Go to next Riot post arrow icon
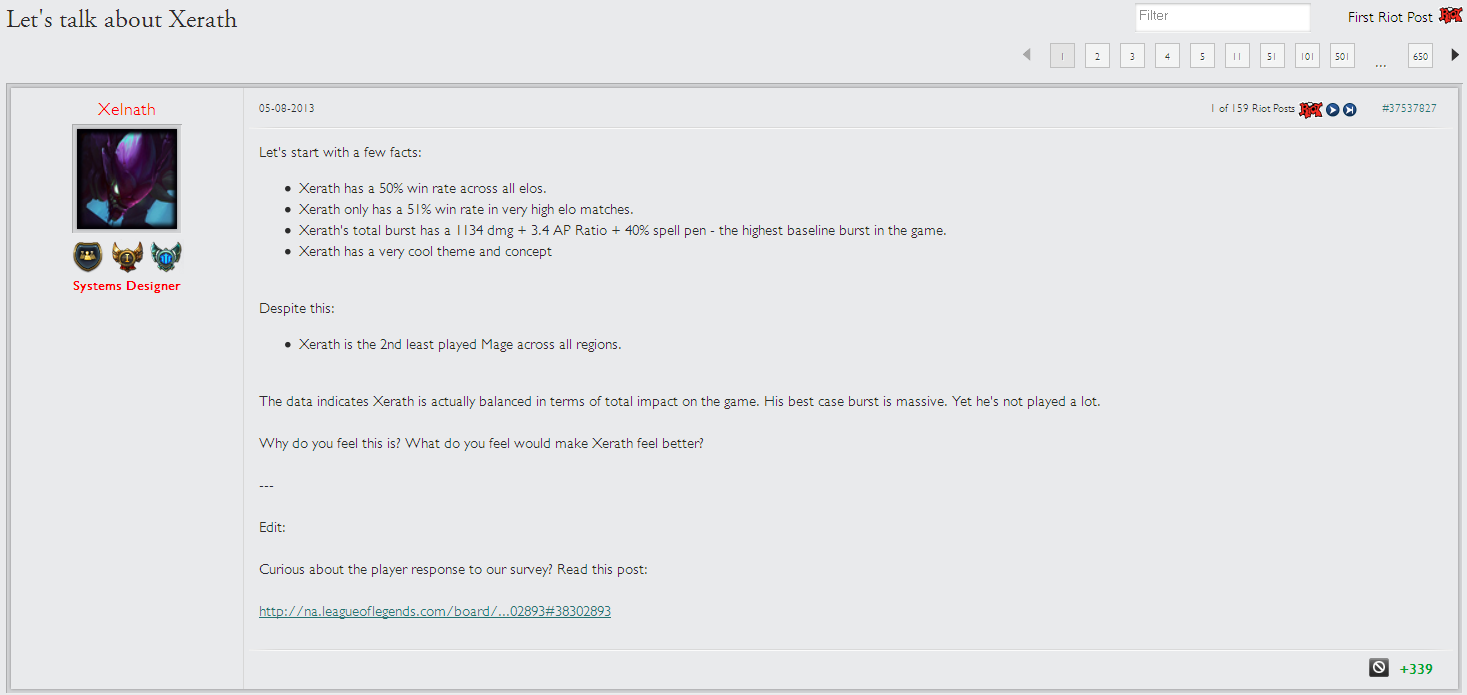The height and width of the screenshot is (695, 1467). 1333,109
